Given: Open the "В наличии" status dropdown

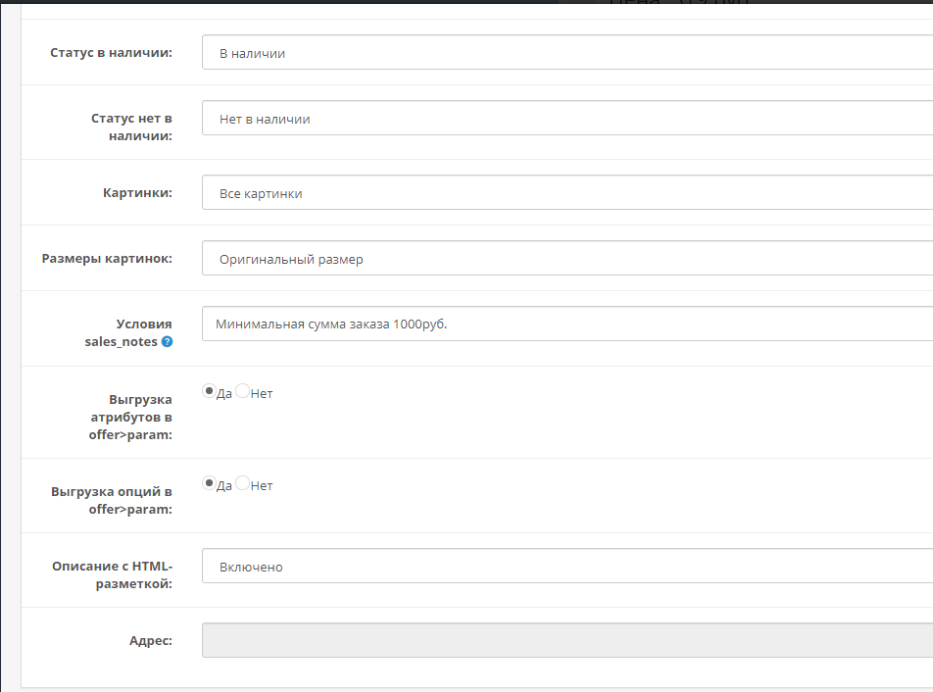Looking at the screenshot, I should pos(566,53).
